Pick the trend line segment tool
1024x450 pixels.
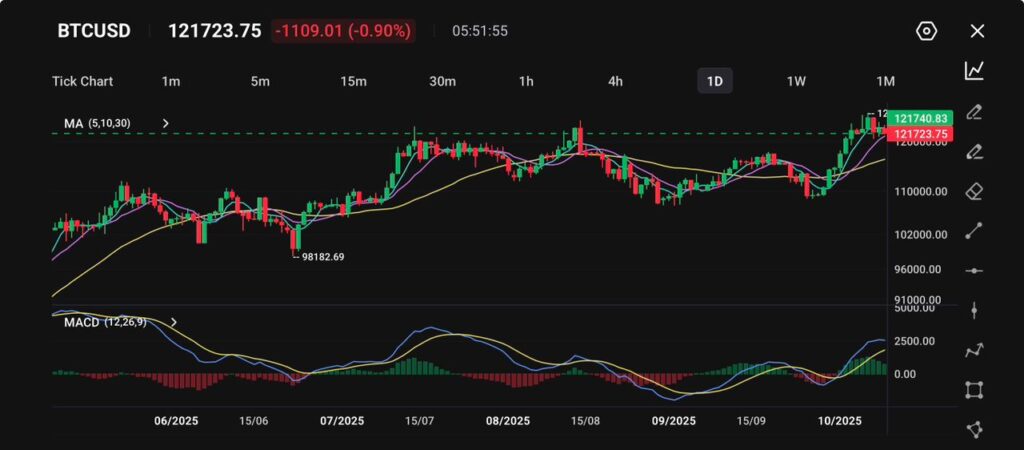click(x=974, y=231)
